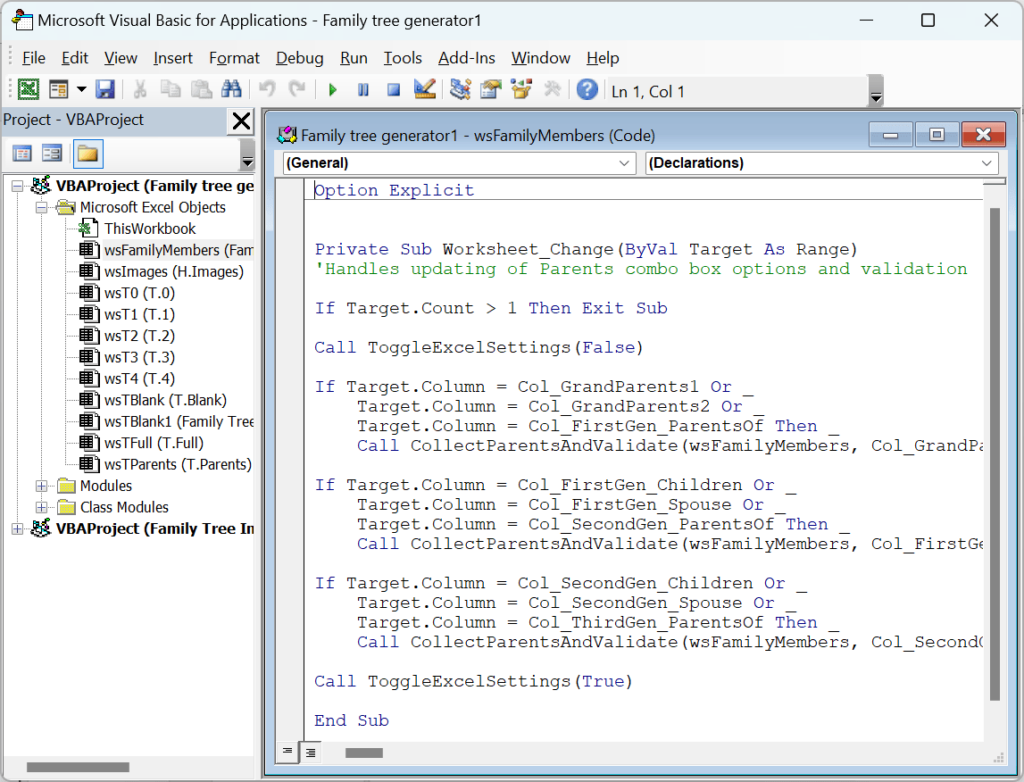Click the Find binoculars icon
Viewport: 1024px width, 782px height.
click(231, 90)
